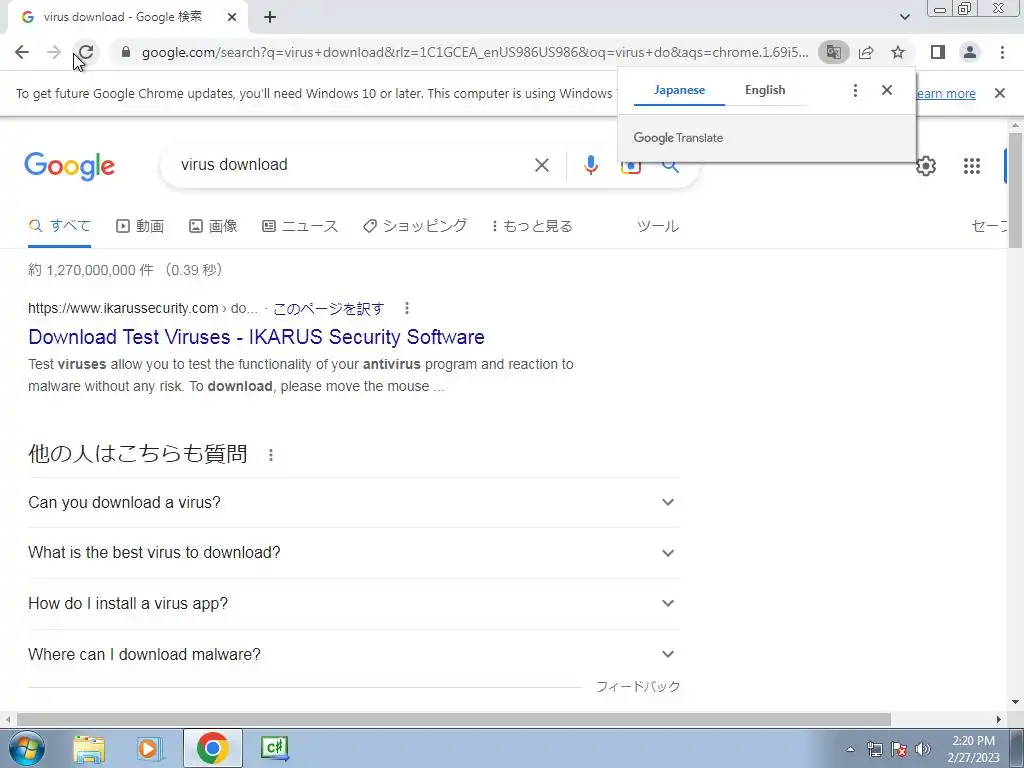This screenshot has width=1024, height=768.
Task: Start voice search with the microphone icon
Action: [x=590, y=165]
